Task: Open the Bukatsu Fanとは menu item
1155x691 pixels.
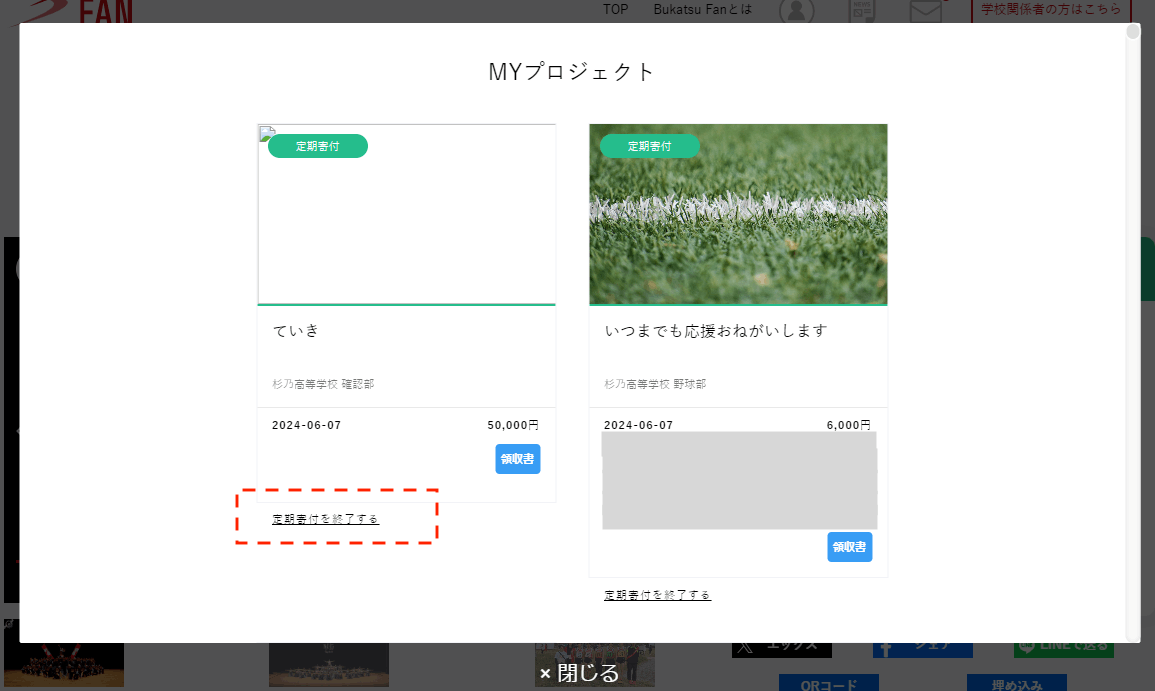Action: tap(703, 10)
